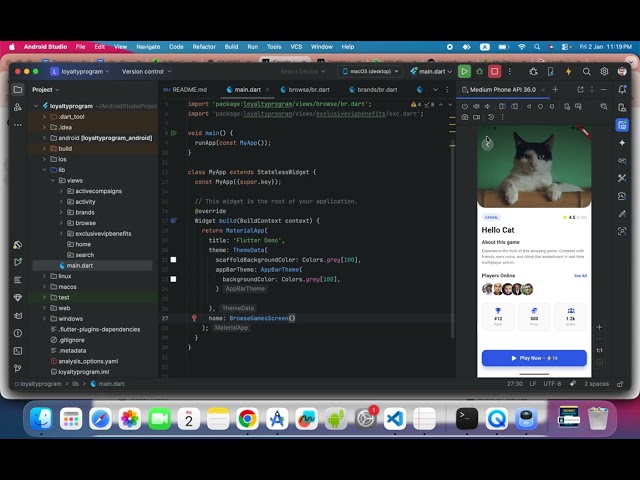Raise emulator volume up icon
640x480 pixels.
point(476,107)
